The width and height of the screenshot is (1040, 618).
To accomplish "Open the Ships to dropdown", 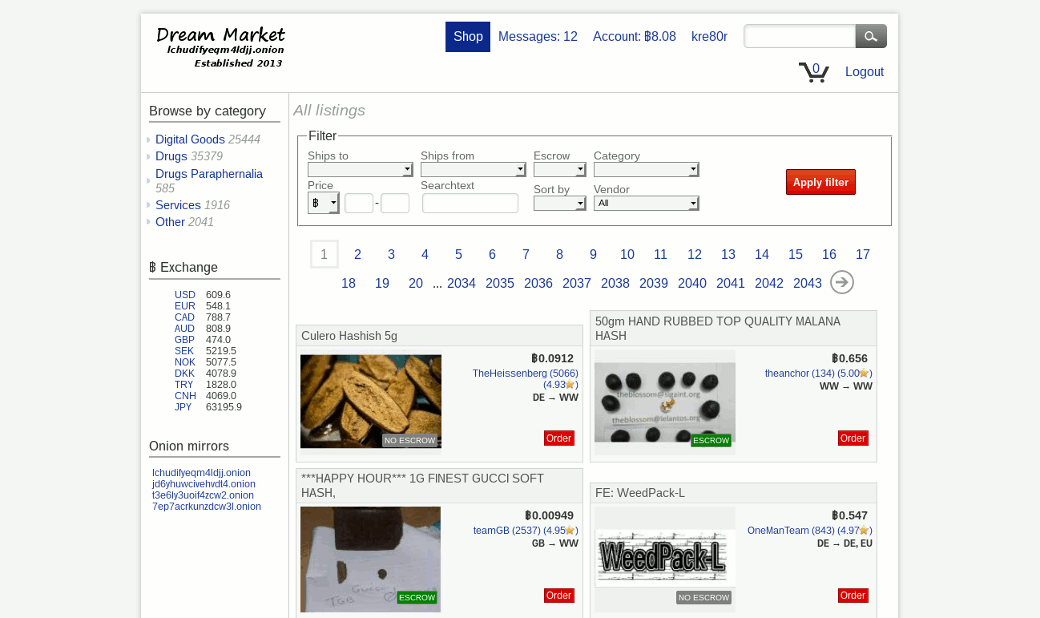I will (x=360, y=170).
